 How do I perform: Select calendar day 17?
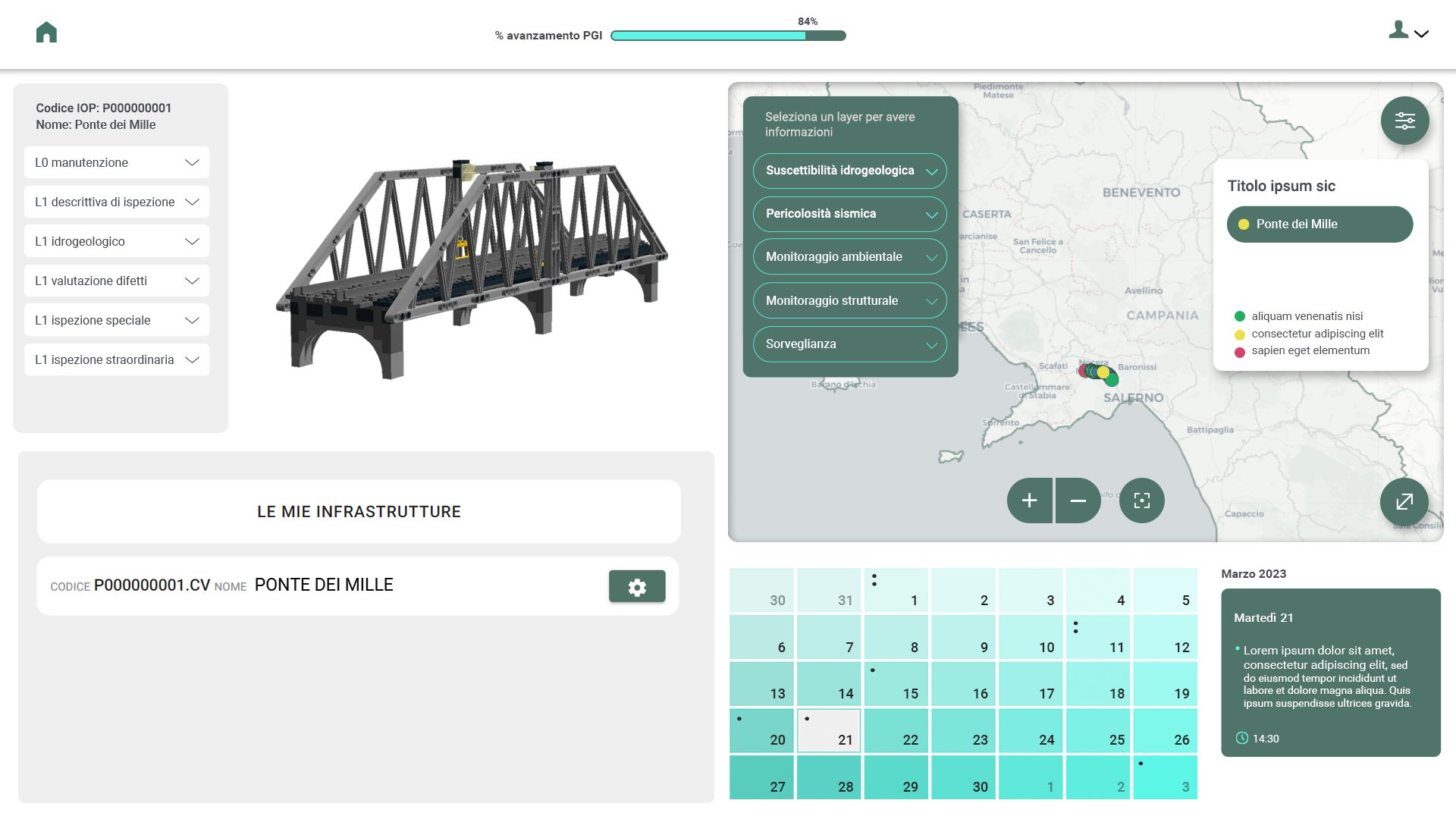click(x=1031, y=684)
